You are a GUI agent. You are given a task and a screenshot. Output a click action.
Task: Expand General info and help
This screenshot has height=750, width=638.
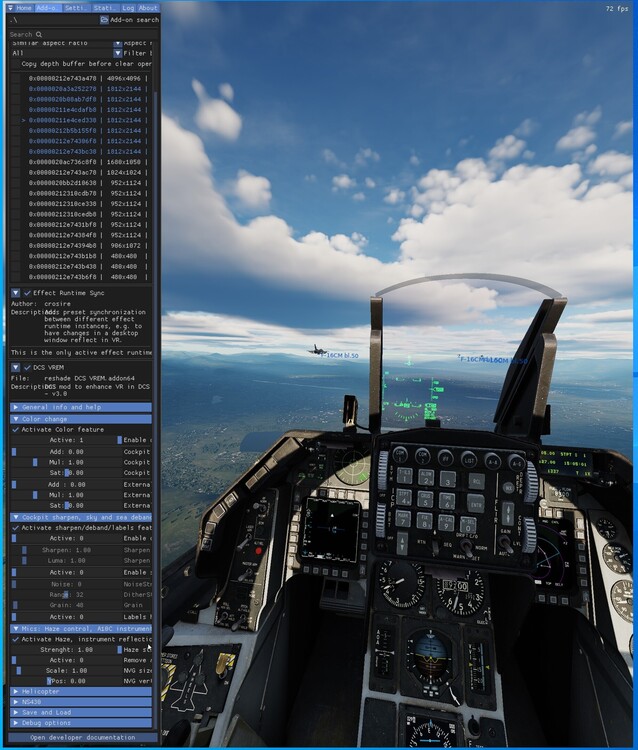pos(81,407)
